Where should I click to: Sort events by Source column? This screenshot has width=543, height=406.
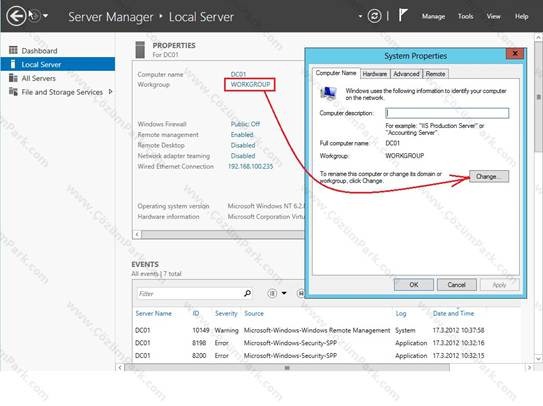pos(254,314)
